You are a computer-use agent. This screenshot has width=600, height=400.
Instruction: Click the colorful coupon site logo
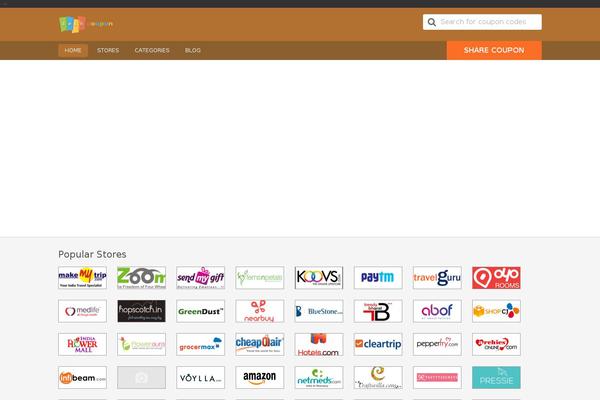coord(86,24)
